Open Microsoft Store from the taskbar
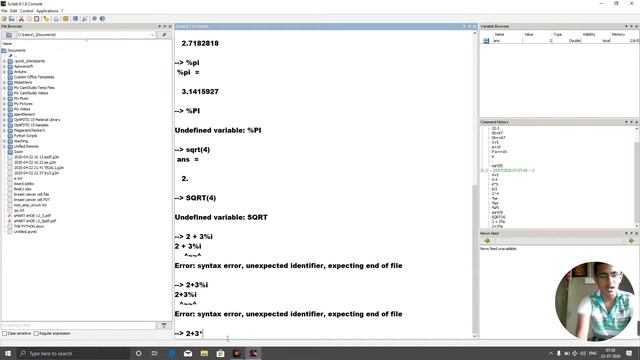 pos(220,353)
